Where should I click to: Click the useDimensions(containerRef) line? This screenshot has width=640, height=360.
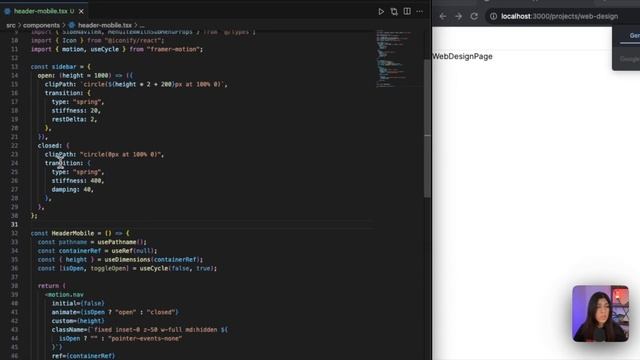[x=120, y=260]
